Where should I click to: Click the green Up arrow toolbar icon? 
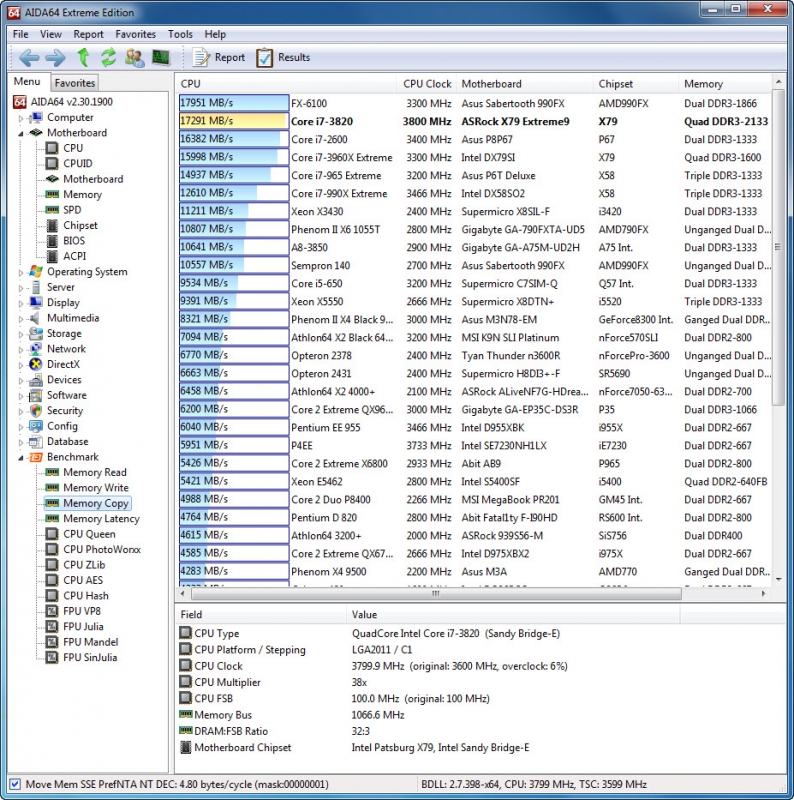click(83, 58)
